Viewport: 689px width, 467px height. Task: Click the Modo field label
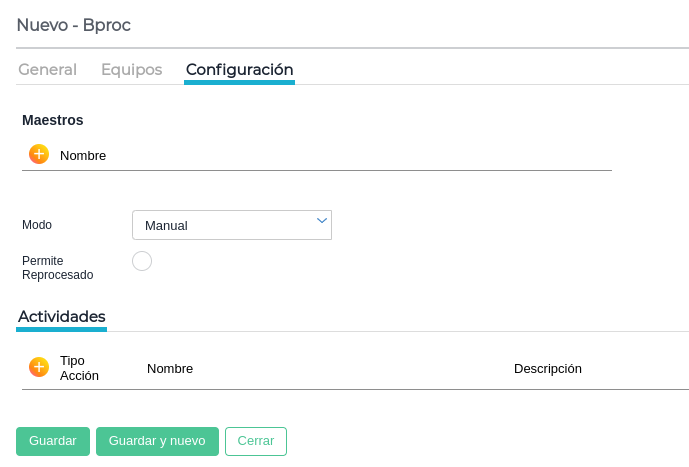[x=37, y=225]
